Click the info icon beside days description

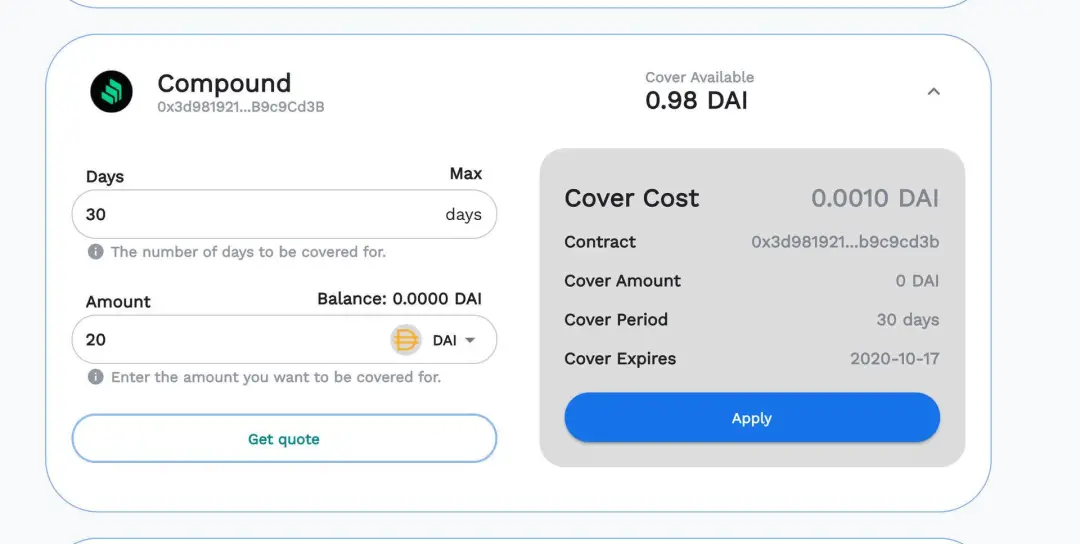tap(96, 252)
